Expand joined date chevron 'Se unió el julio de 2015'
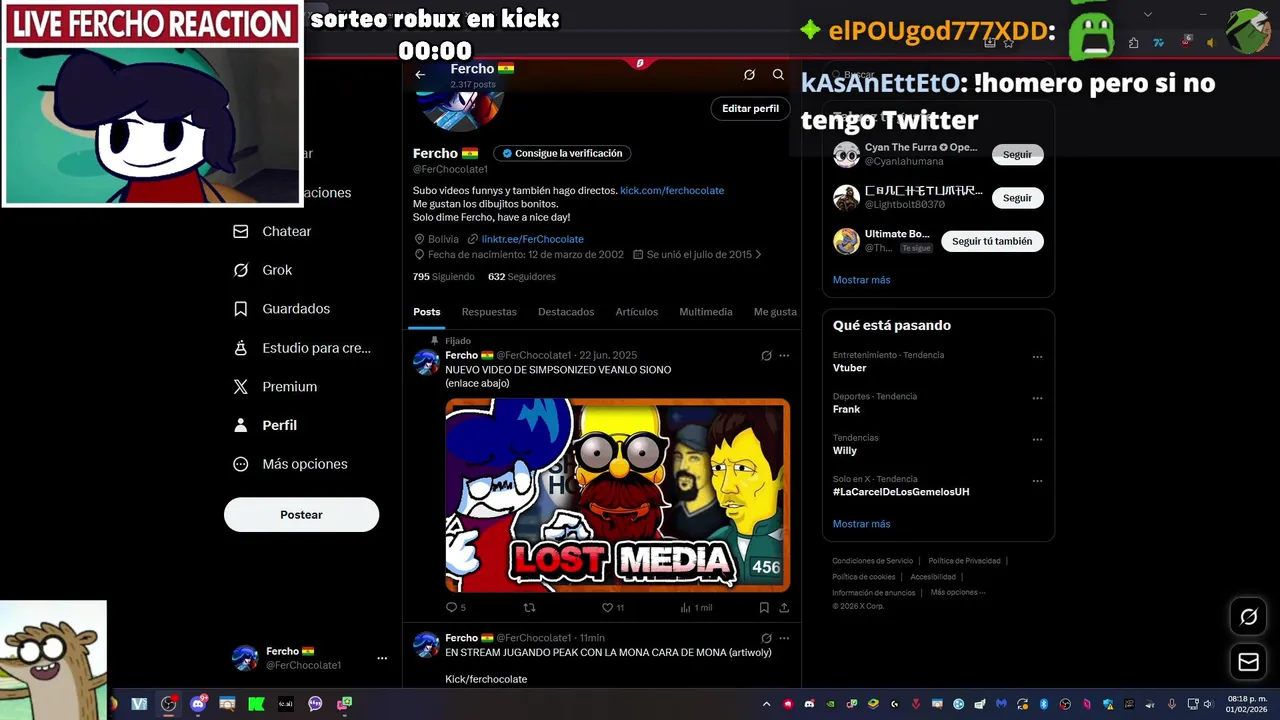 758,254
